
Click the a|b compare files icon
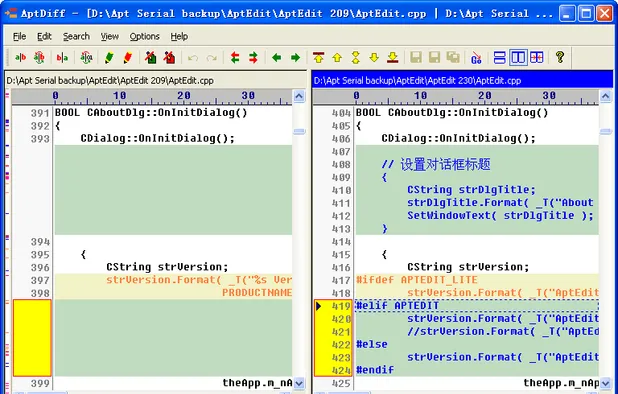20,58
